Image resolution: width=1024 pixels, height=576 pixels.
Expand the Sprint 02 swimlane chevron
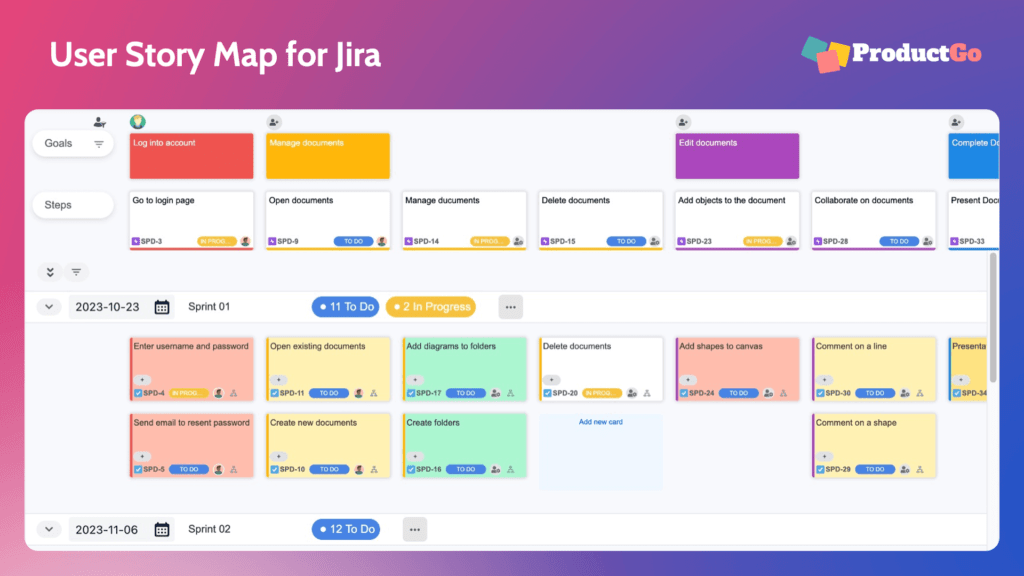[x=48, y=530]
